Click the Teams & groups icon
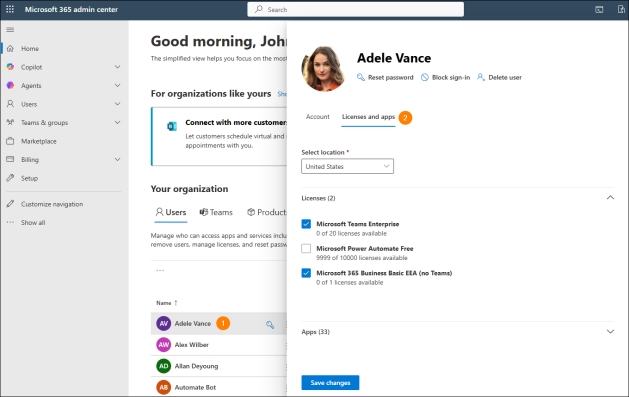 pos(10,122)
